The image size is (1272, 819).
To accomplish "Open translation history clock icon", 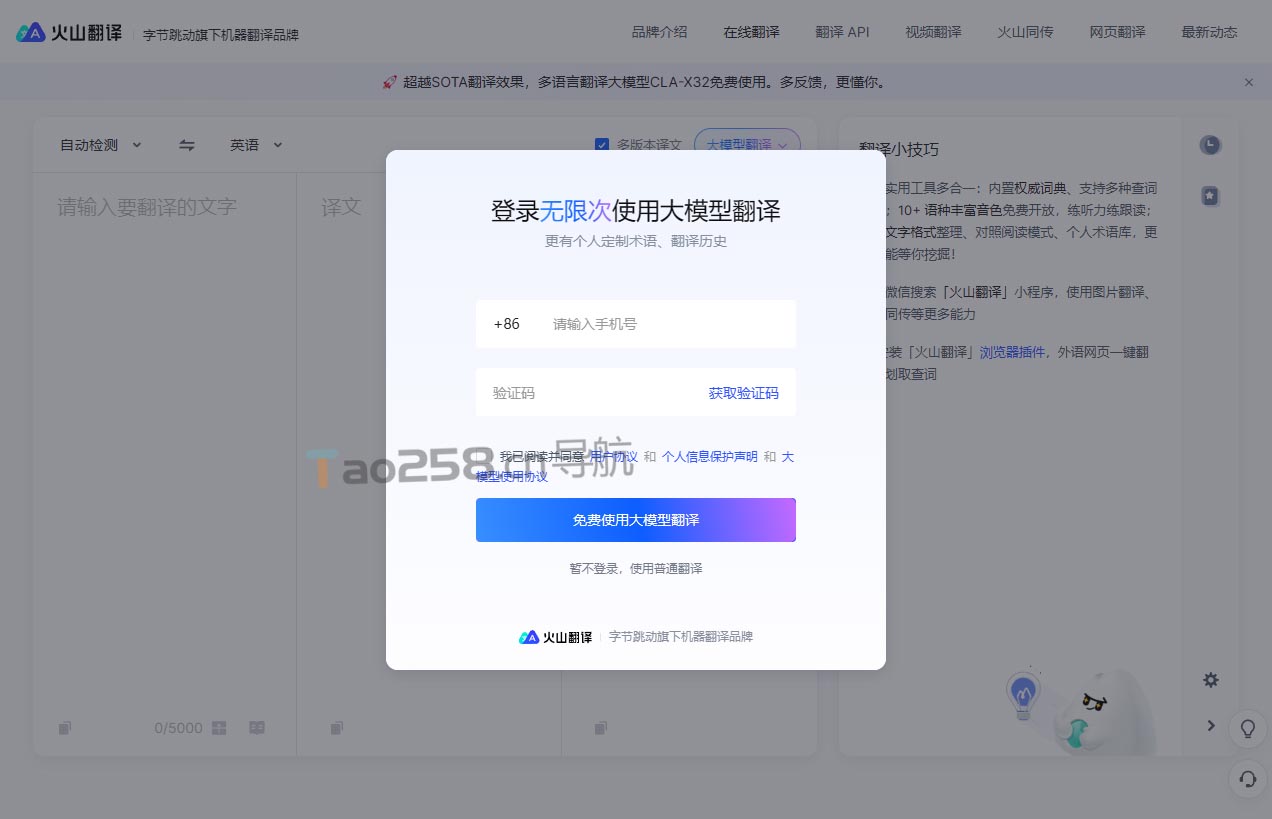I will coord(1210,145).
